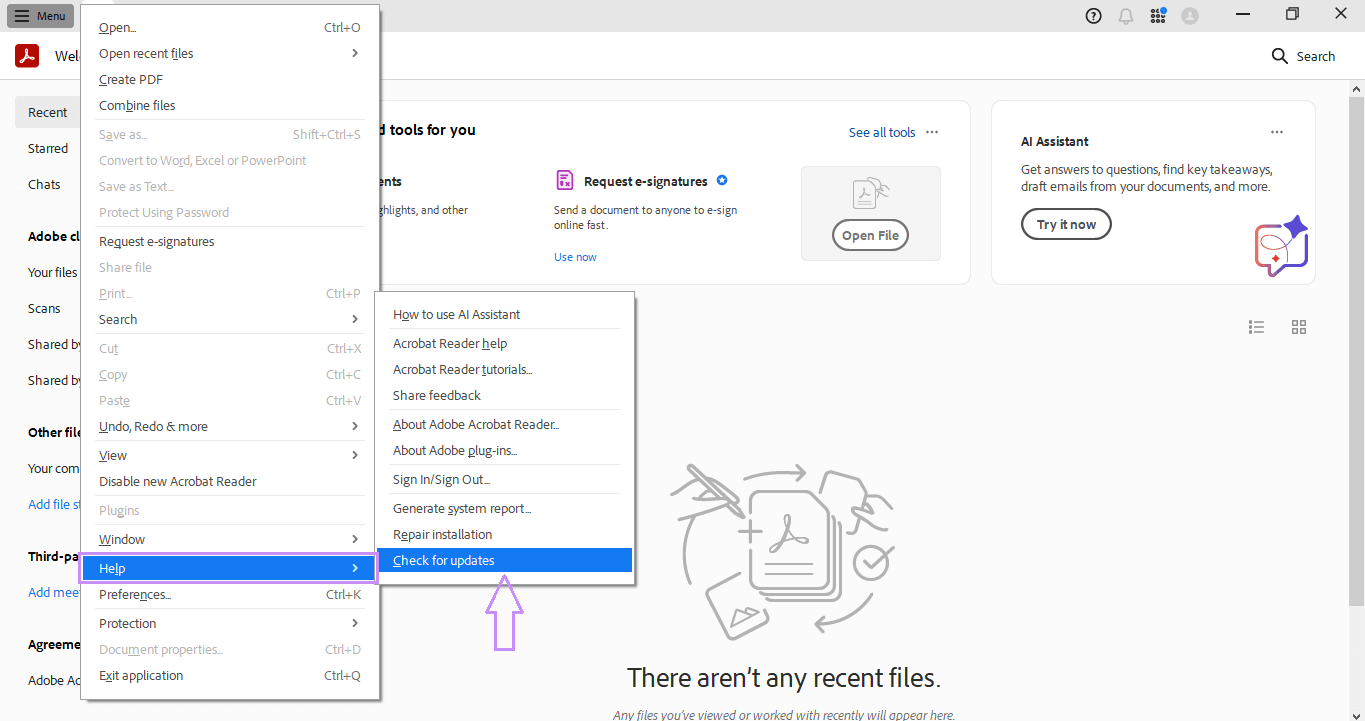Click the Request e-signatures info icon
This screenshot has height=721, width=1365.
[x=722, y=181]
